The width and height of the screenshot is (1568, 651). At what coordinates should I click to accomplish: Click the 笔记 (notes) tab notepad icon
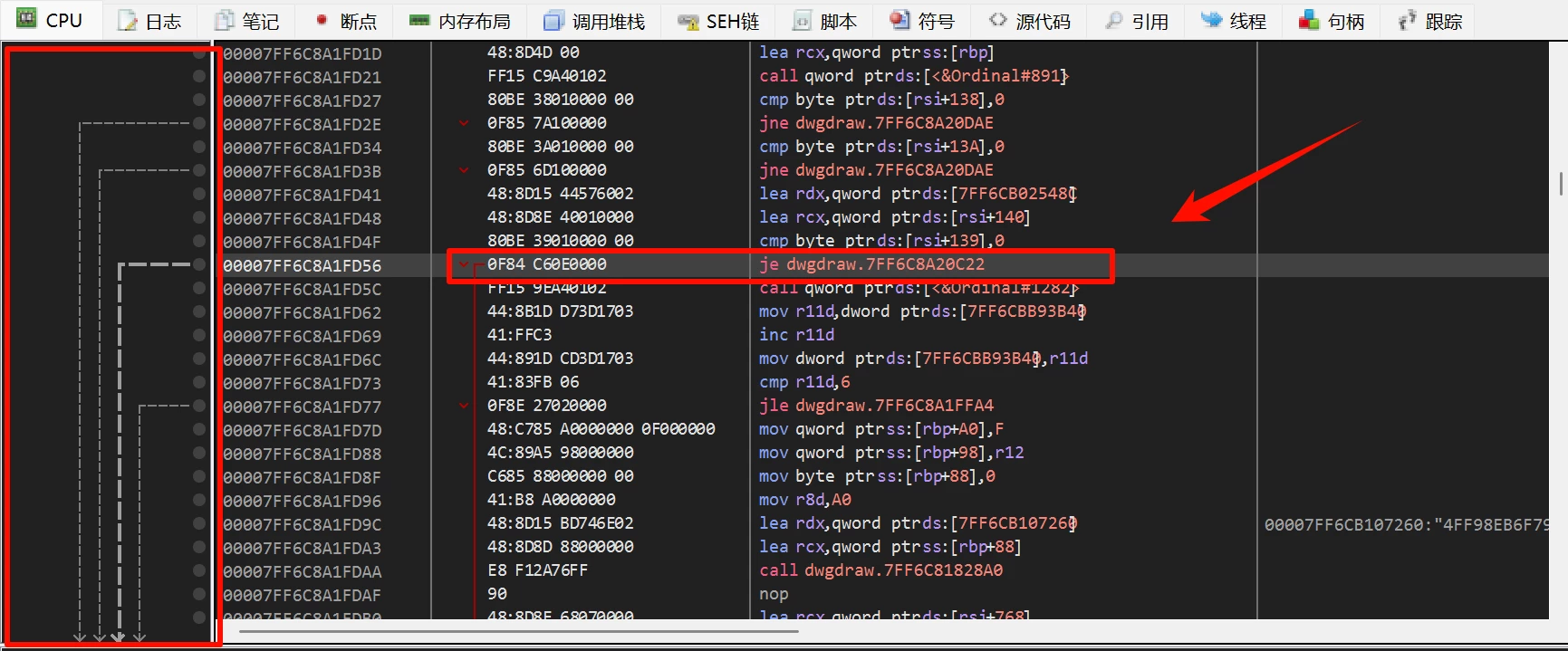[x=224, y=21]
